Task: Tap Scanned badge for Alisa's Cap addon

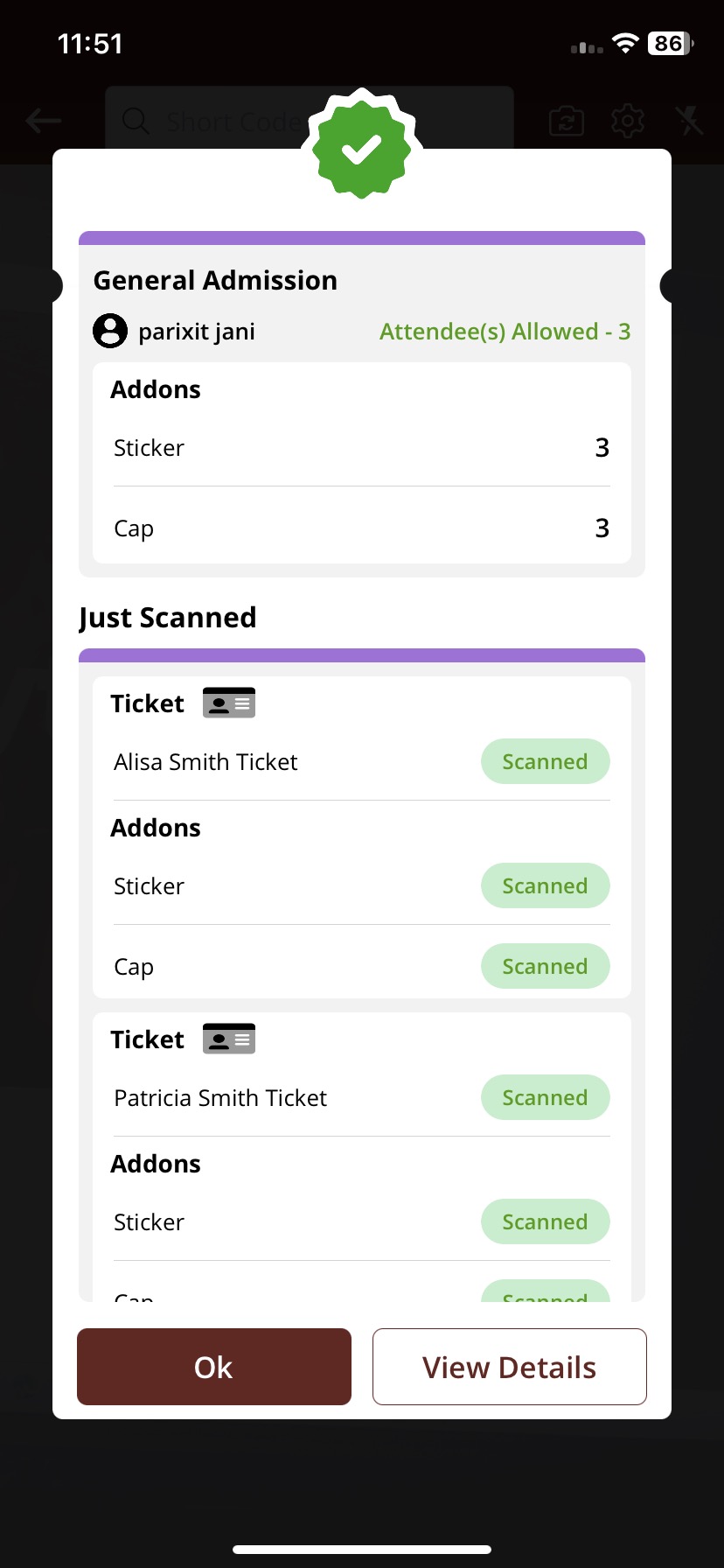Action: [x=546, y=966]
